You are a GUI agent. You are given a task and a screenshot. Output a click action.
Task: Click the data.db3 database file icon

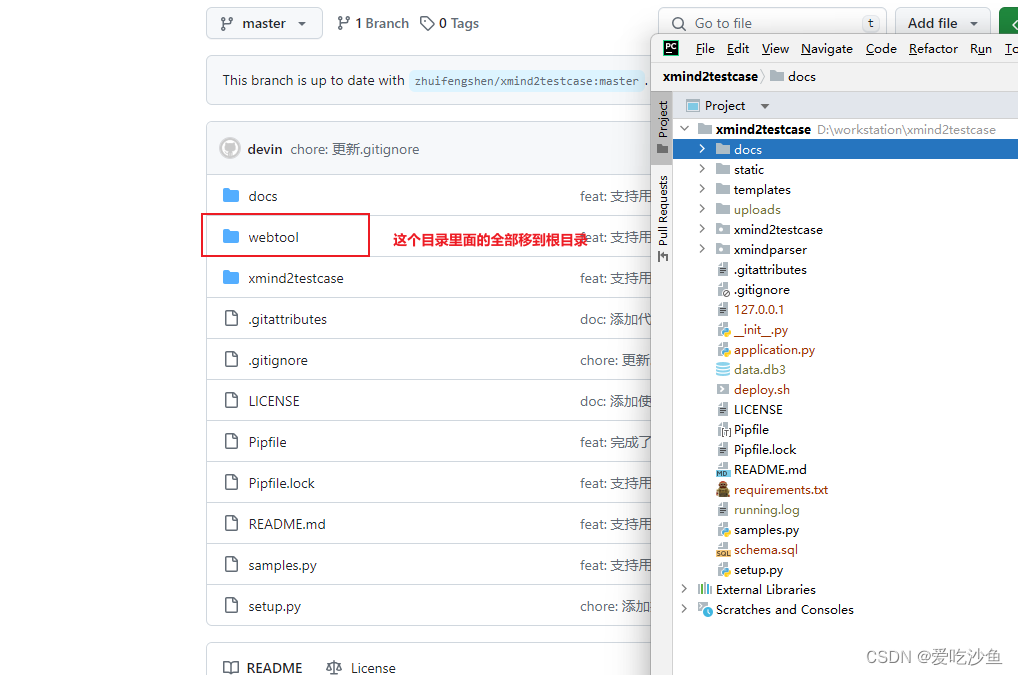click(x=723, y=369)
